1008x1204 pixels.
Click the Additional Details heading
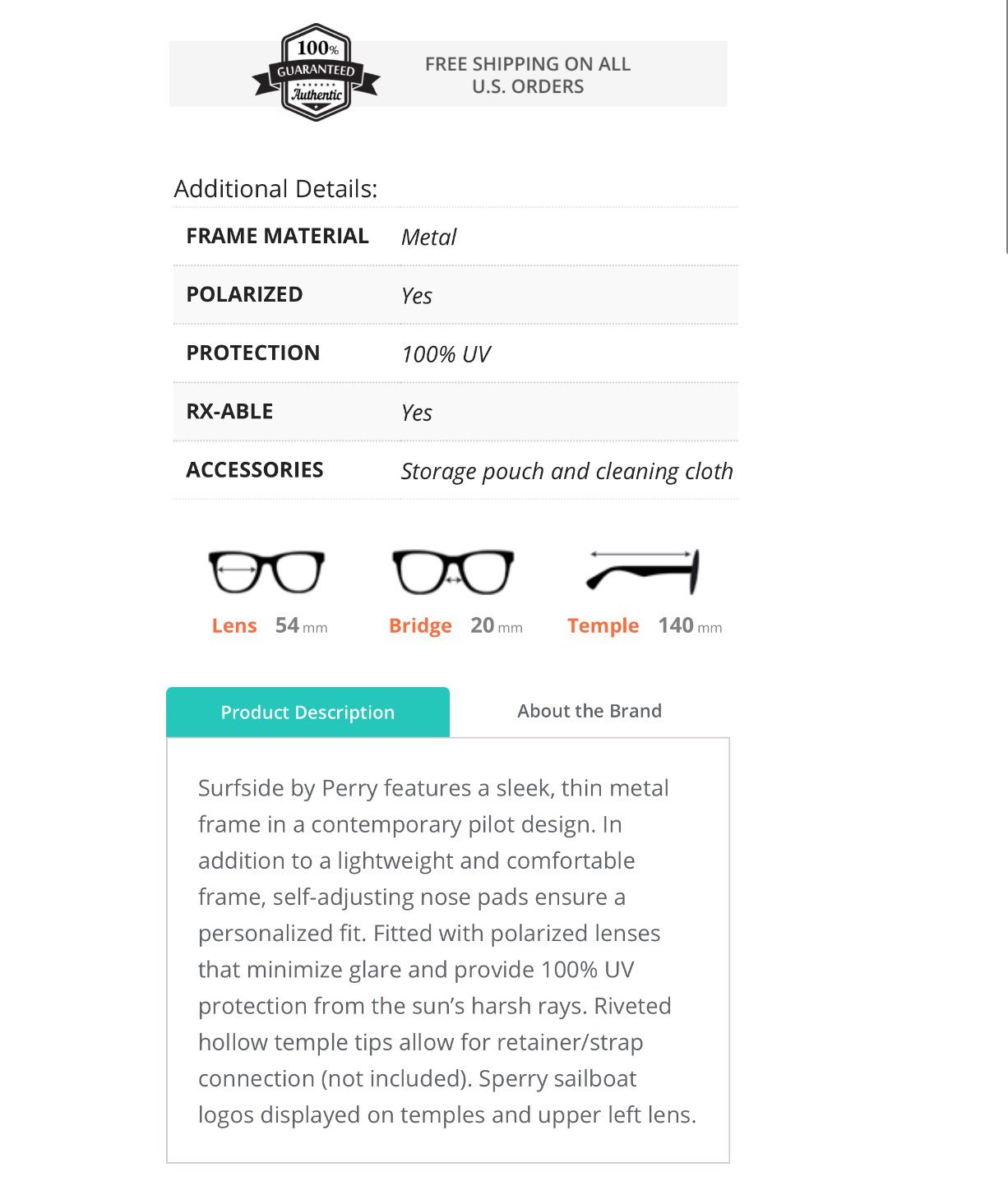pyautogui.click(x=275, y=189)
